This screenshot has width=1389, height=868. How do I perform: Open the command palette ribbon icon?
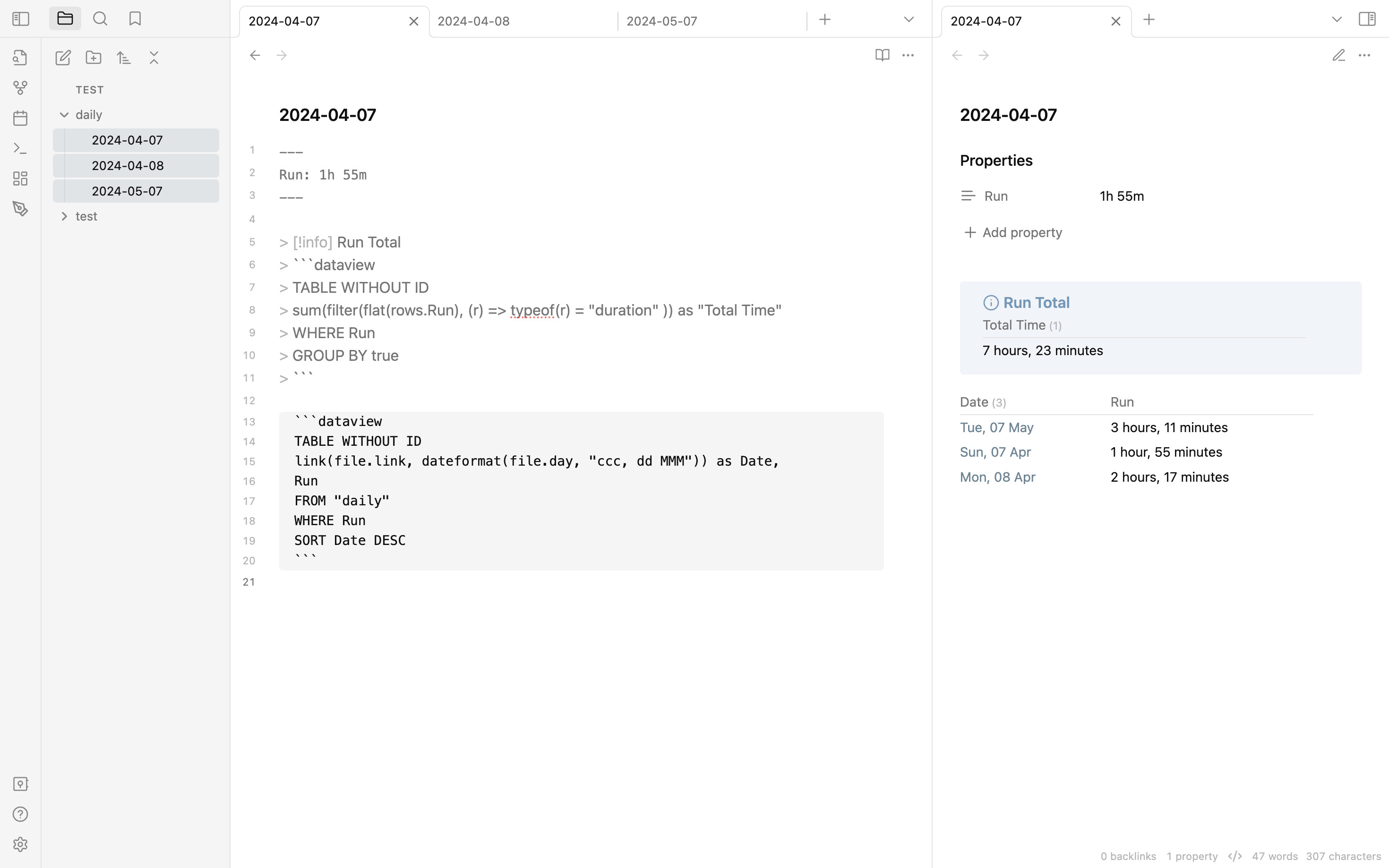click(x=20, y=149)
